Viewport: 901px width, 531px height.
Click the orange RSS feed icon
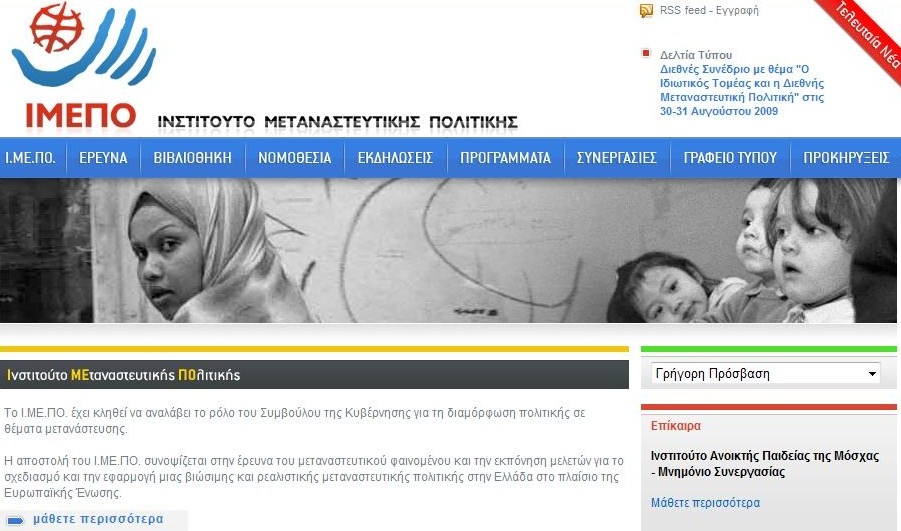click(x=646, y=11)
